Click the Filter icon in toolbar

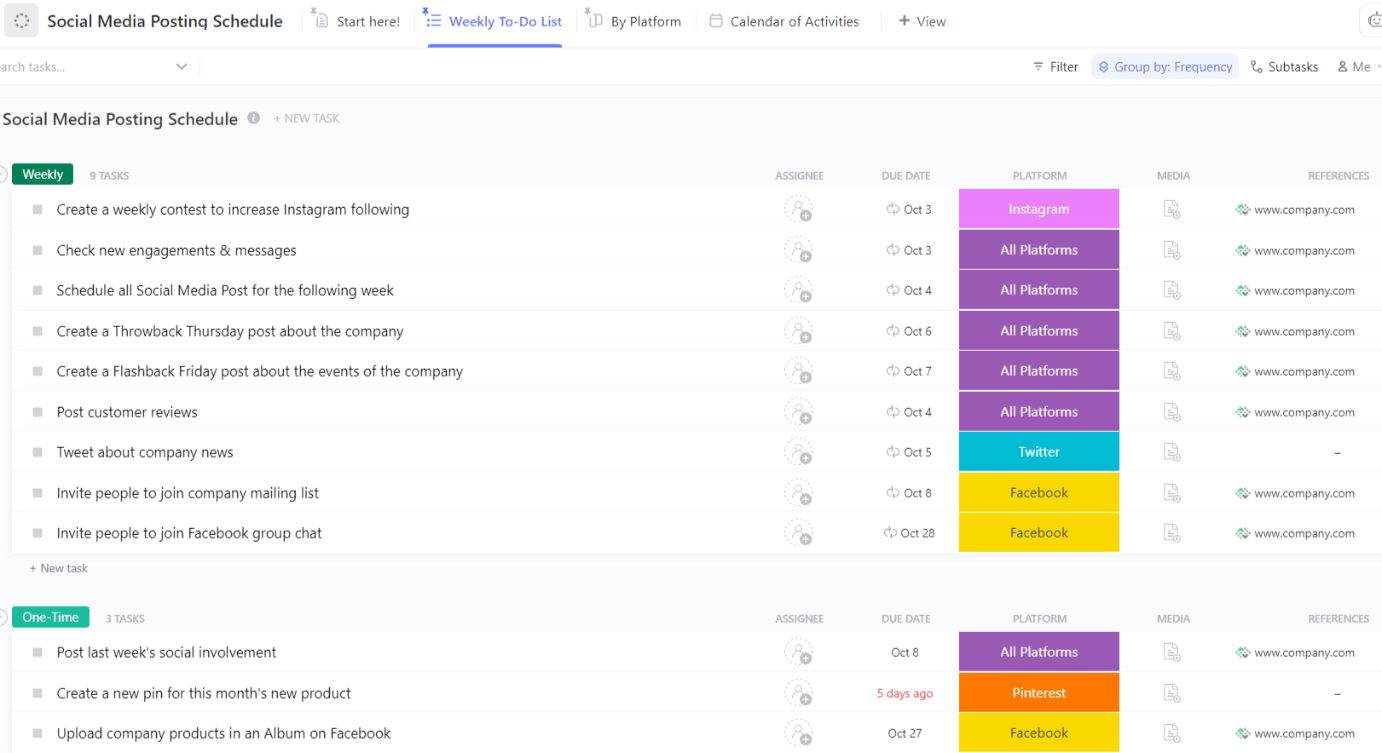(x=1038, y=67)
